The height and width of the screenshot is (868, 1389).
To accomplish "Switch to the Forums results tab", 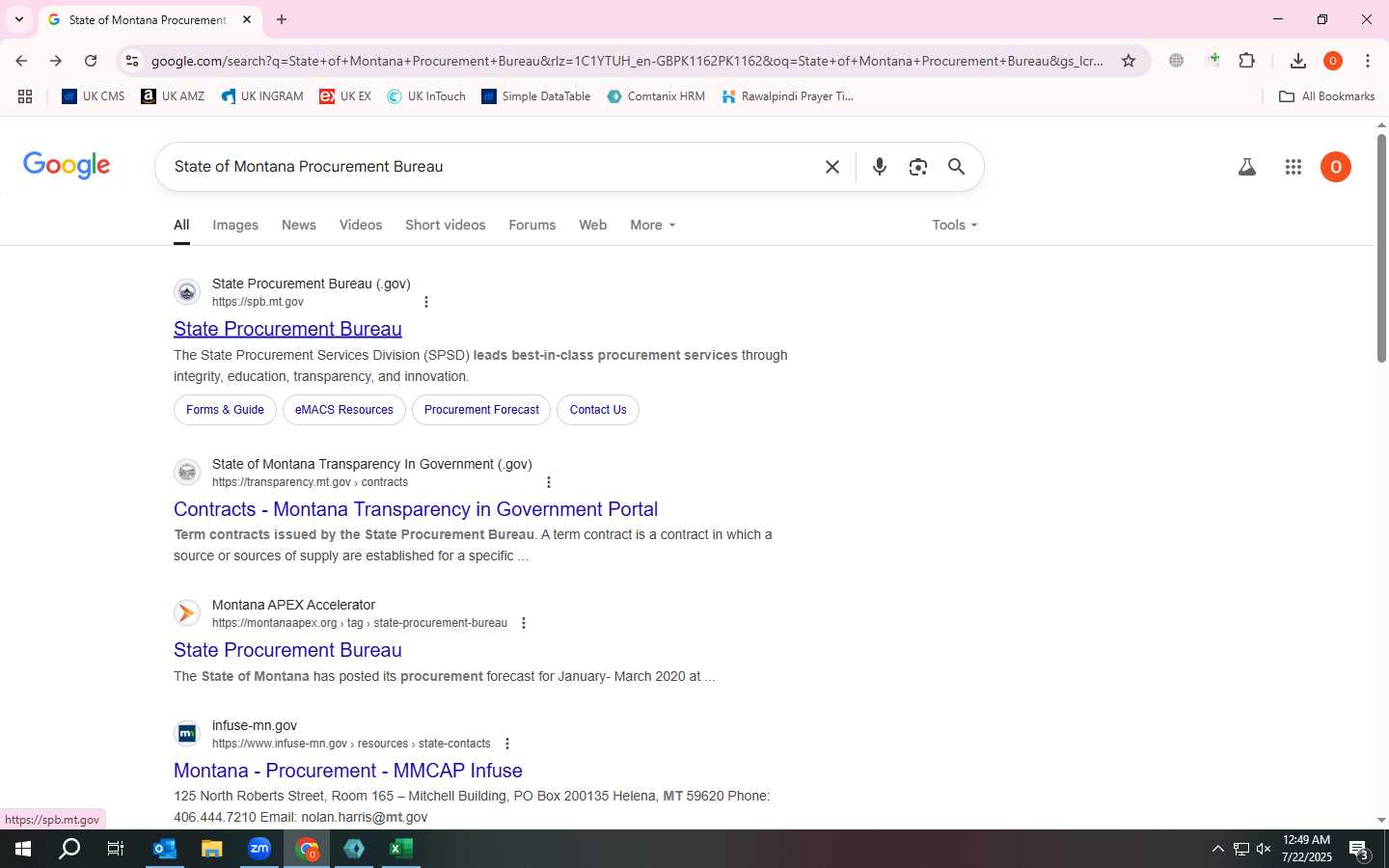I will 532,225.
